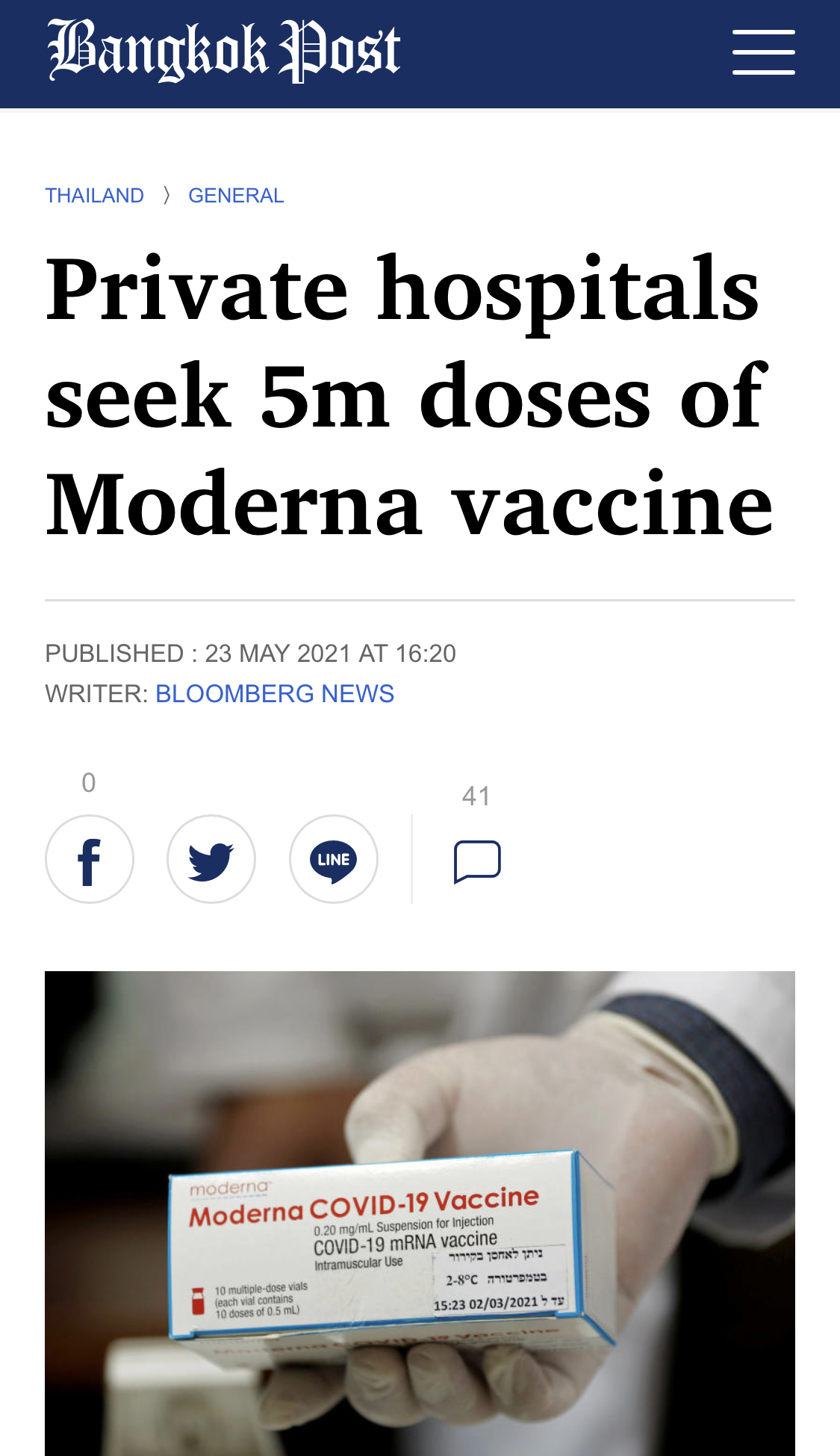Go to the THAILAND section breadcrumb

[x=95, y=196]
